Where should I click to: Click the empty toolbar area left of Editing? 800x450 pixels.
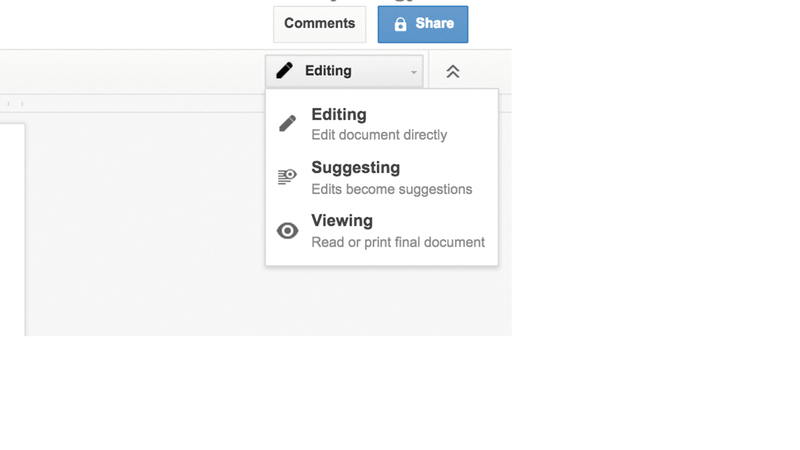130,72
